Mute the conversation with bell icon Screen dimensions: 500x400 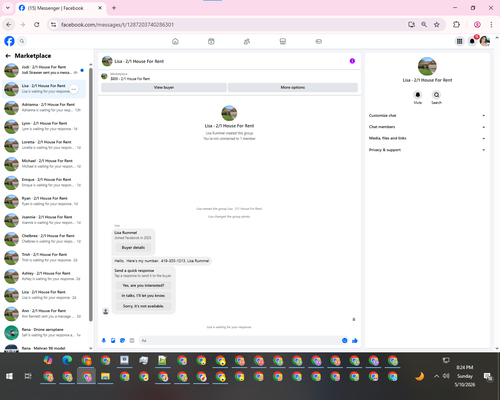418,95
